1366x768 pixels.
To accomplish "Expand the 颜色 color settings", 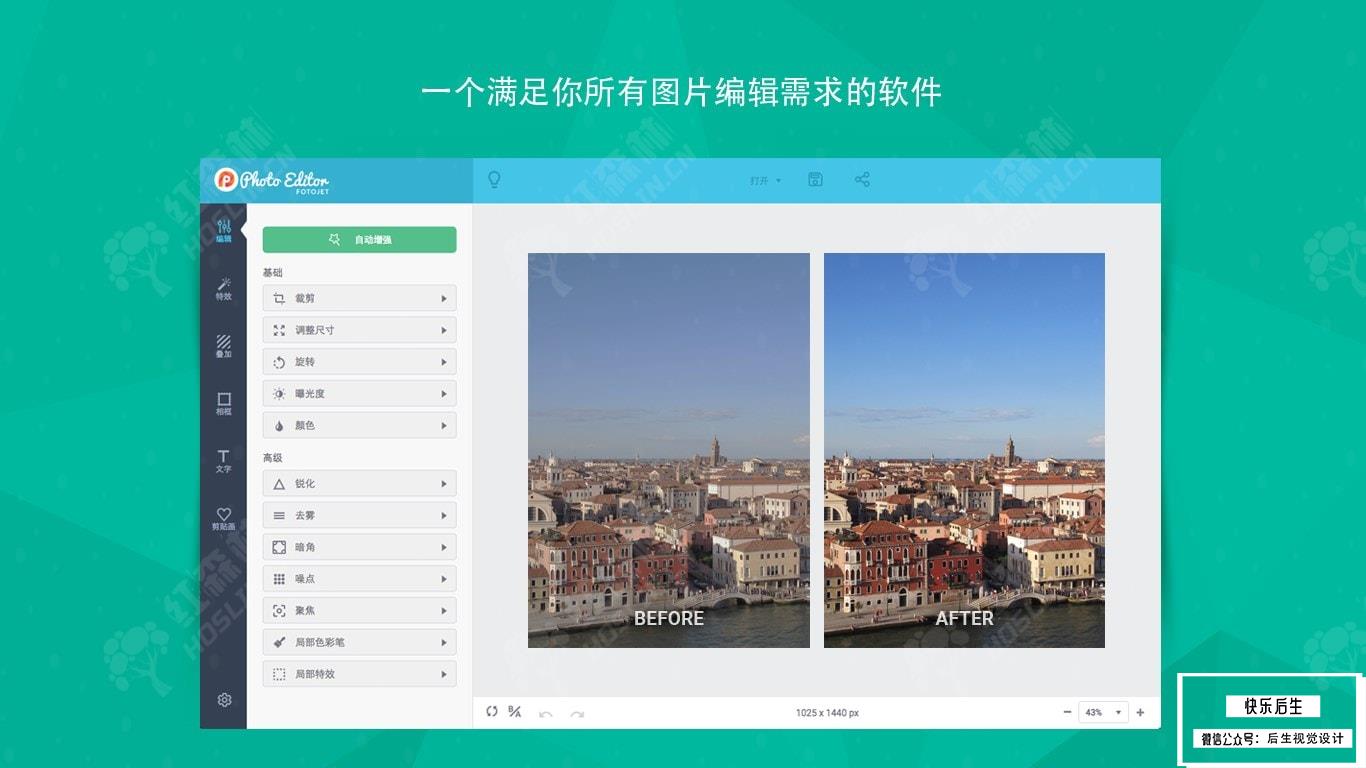I will click(x=359, y=425).
